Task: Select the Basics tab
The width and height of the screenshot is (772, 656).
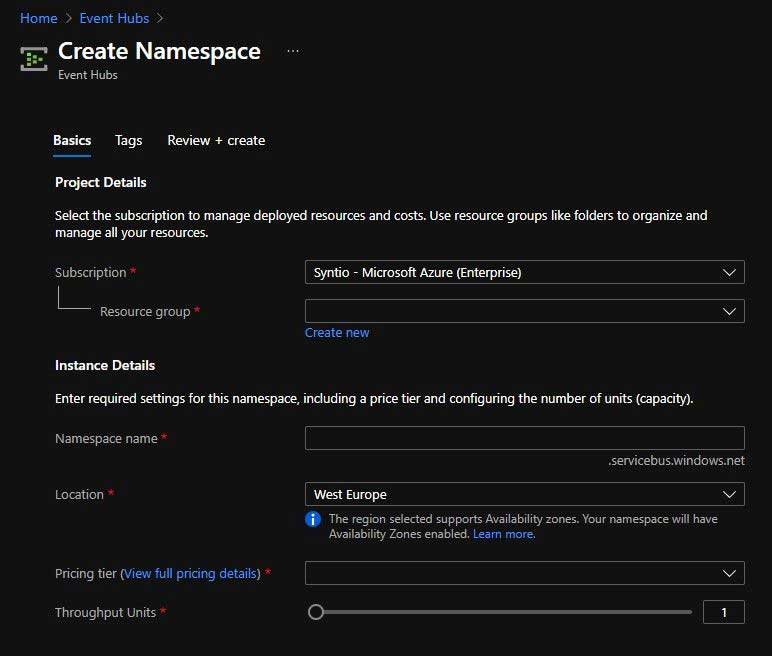Action: tap(72, 140)
